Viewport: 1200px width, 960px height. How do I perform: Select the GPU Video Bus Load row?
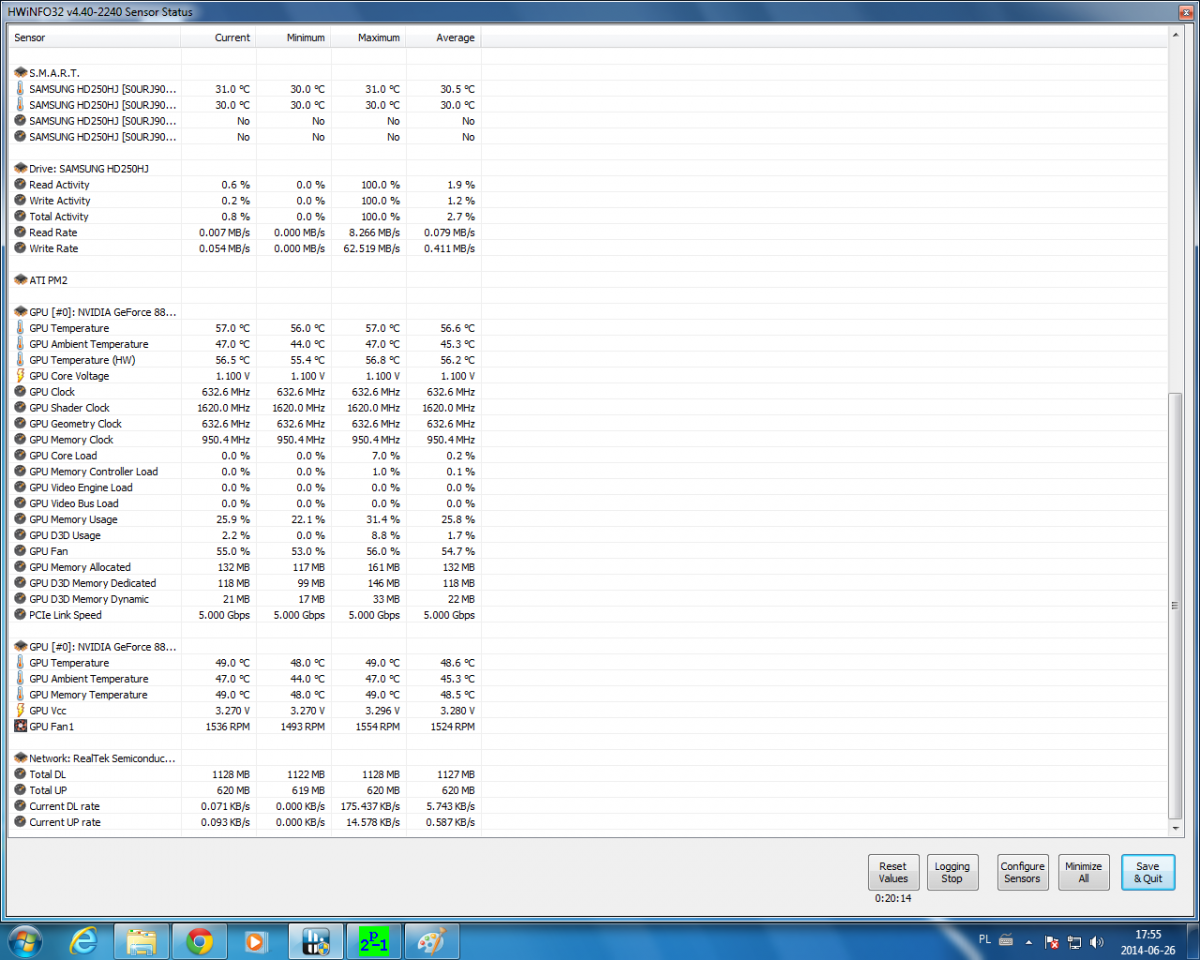coord(245,504)
